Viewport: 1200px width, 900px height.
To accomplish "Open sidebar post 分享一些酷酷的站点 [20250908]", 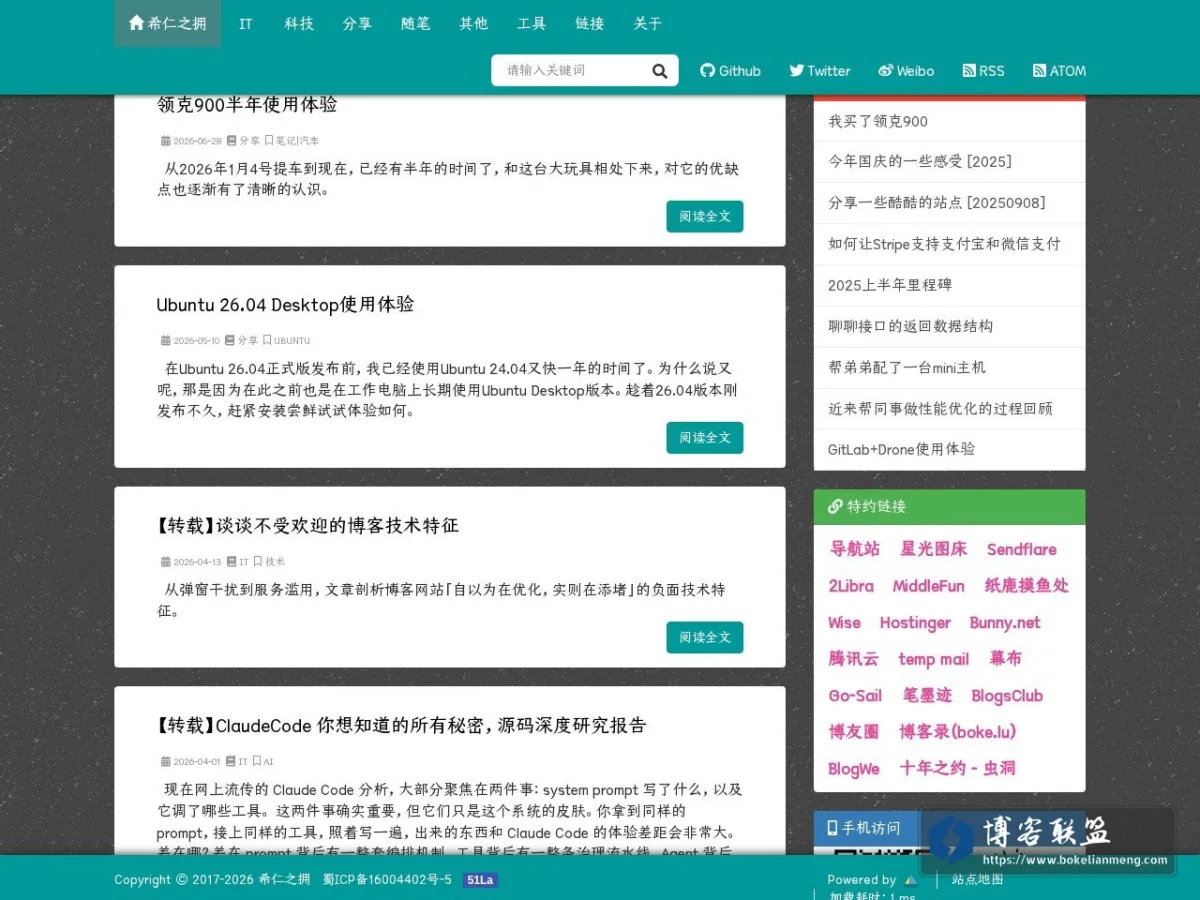I will coord(937,202).
